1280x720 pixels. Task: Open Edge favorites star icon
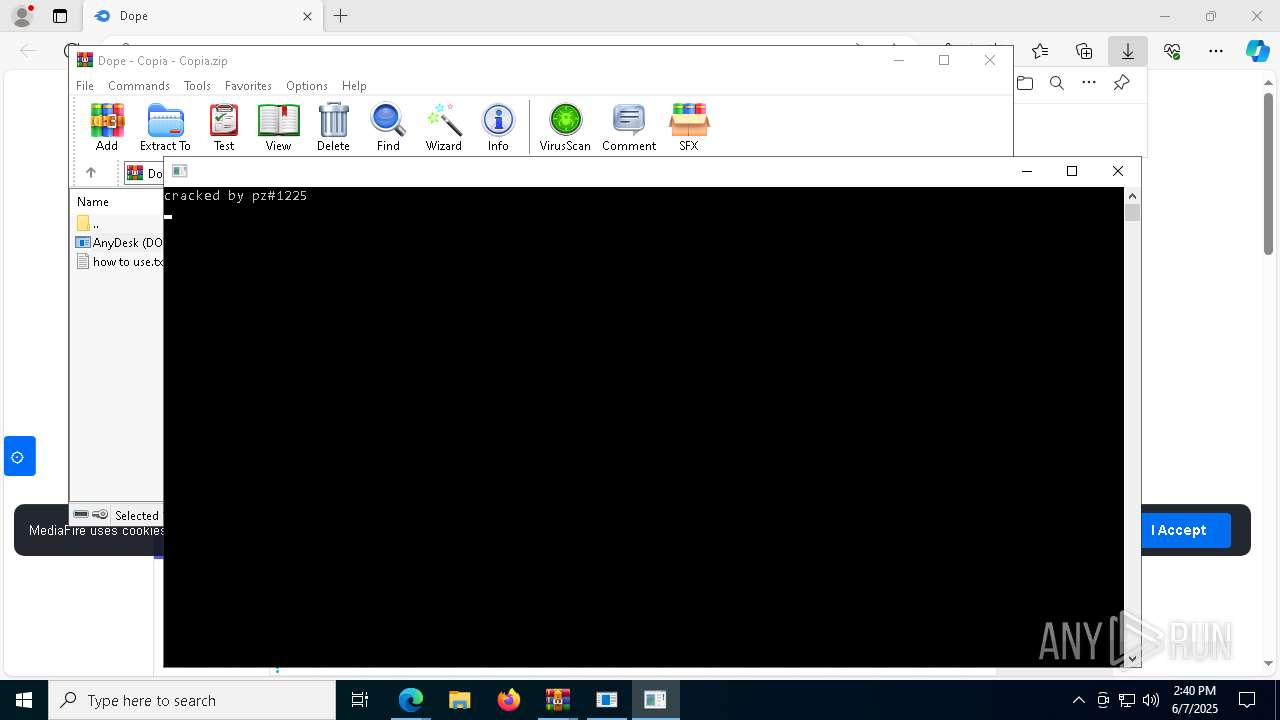click(1040, 51)
